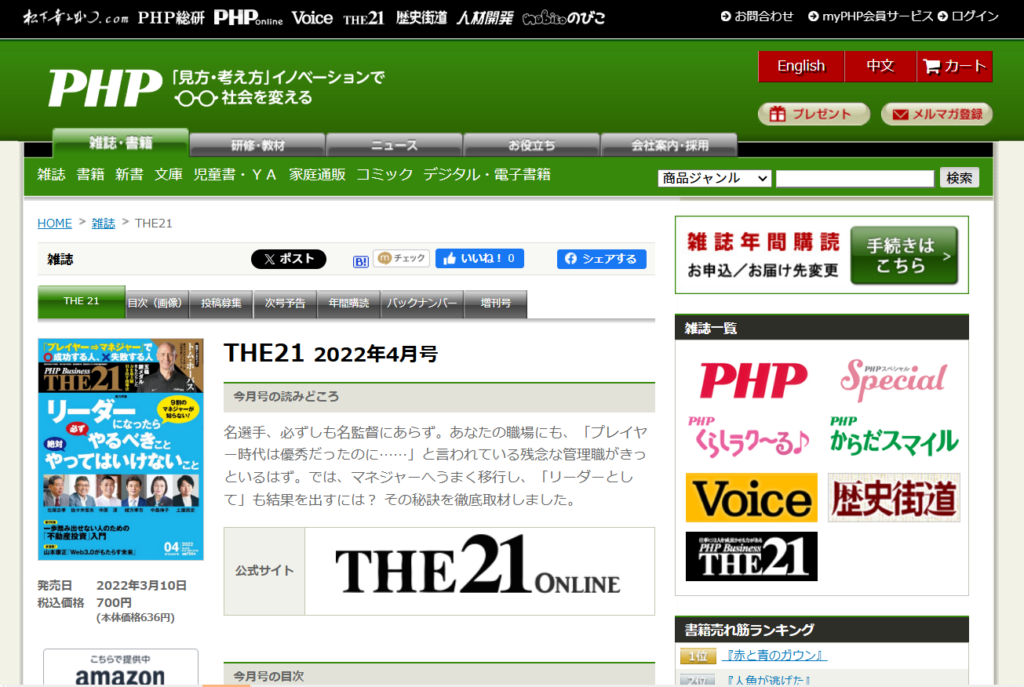Switch to 次号予告 tab
Image resolution: width=1024 pixels, height=687 pixels.
(x=285, y=304)
